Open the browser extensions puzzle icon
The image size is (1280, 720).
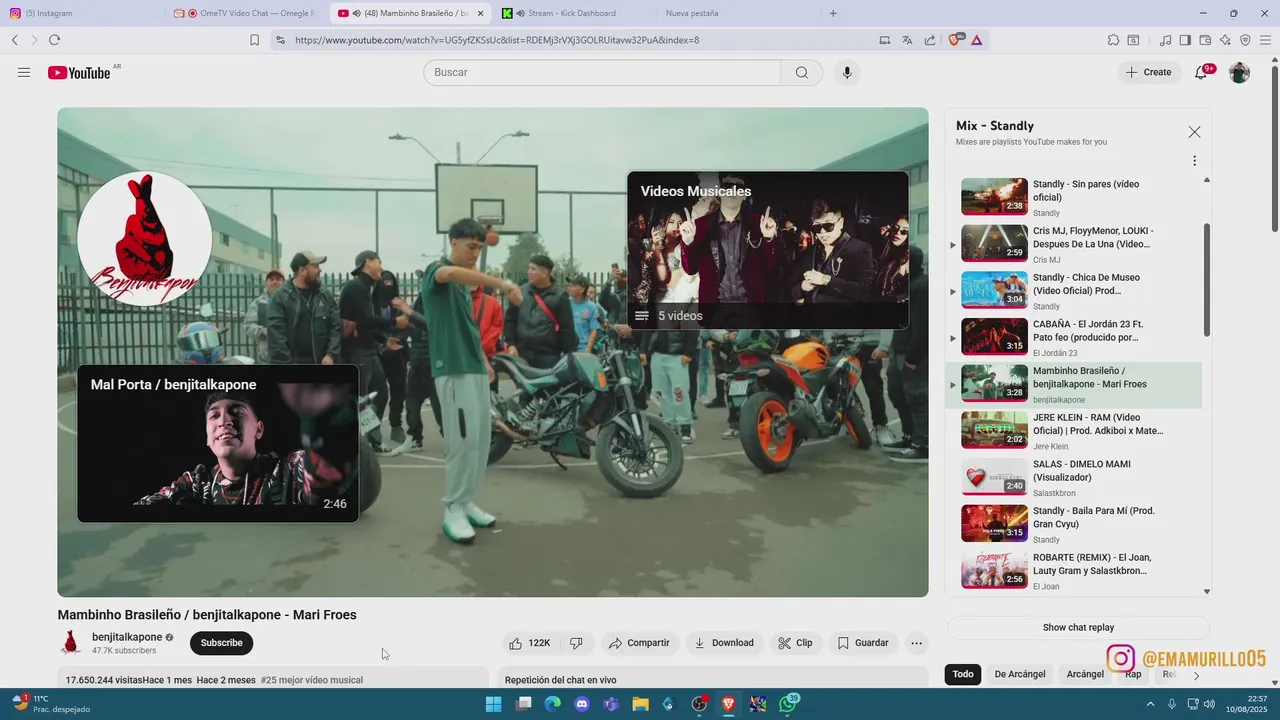[x=1113, y=40]
